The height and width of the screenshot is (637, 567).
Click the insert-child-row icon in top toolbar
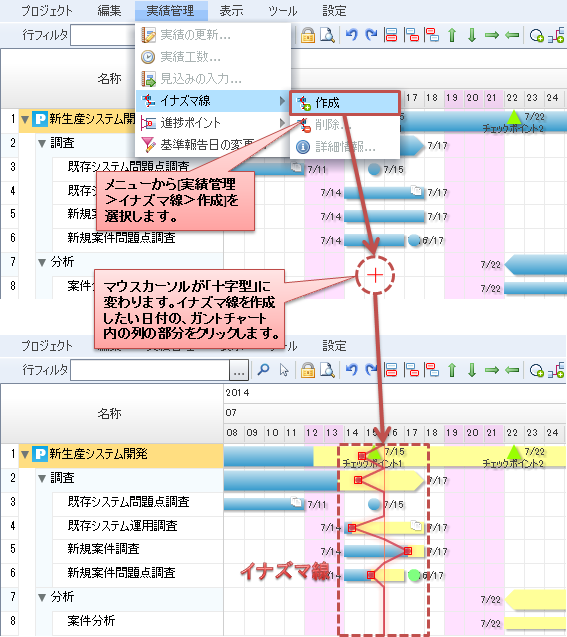(412, 35)
